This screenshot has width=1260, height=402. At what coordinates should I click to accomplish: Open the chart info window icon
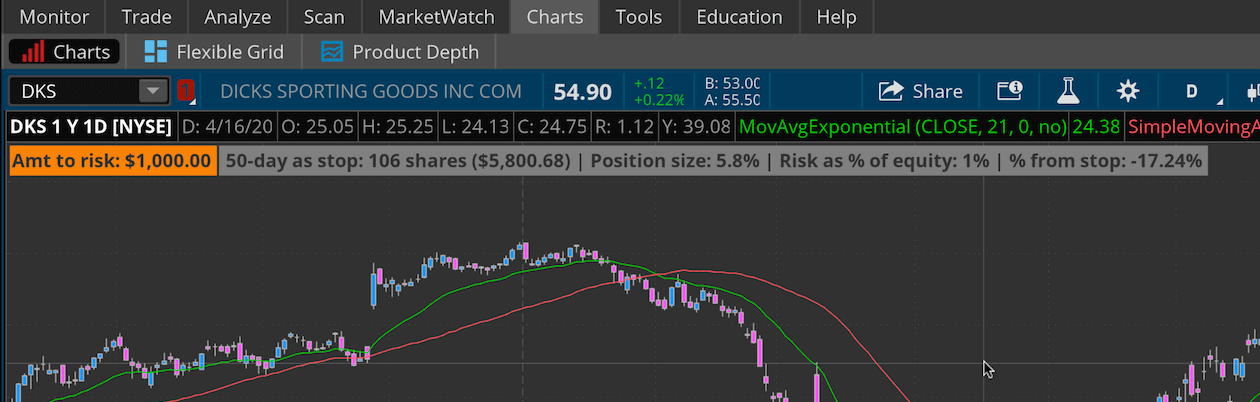click(1010, 92)
